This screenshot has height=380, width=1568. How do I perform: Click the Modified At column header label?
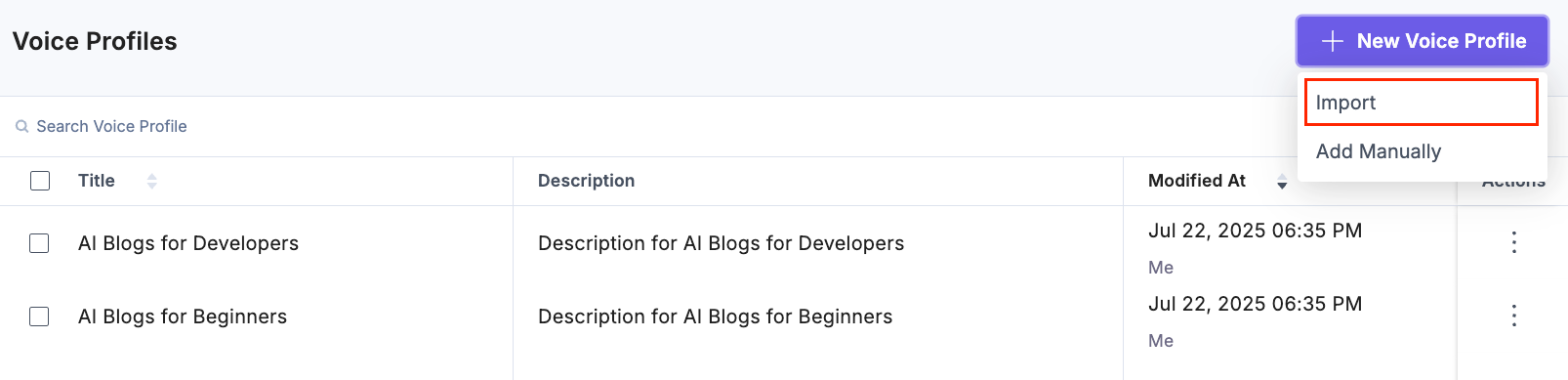(1197, 181)
